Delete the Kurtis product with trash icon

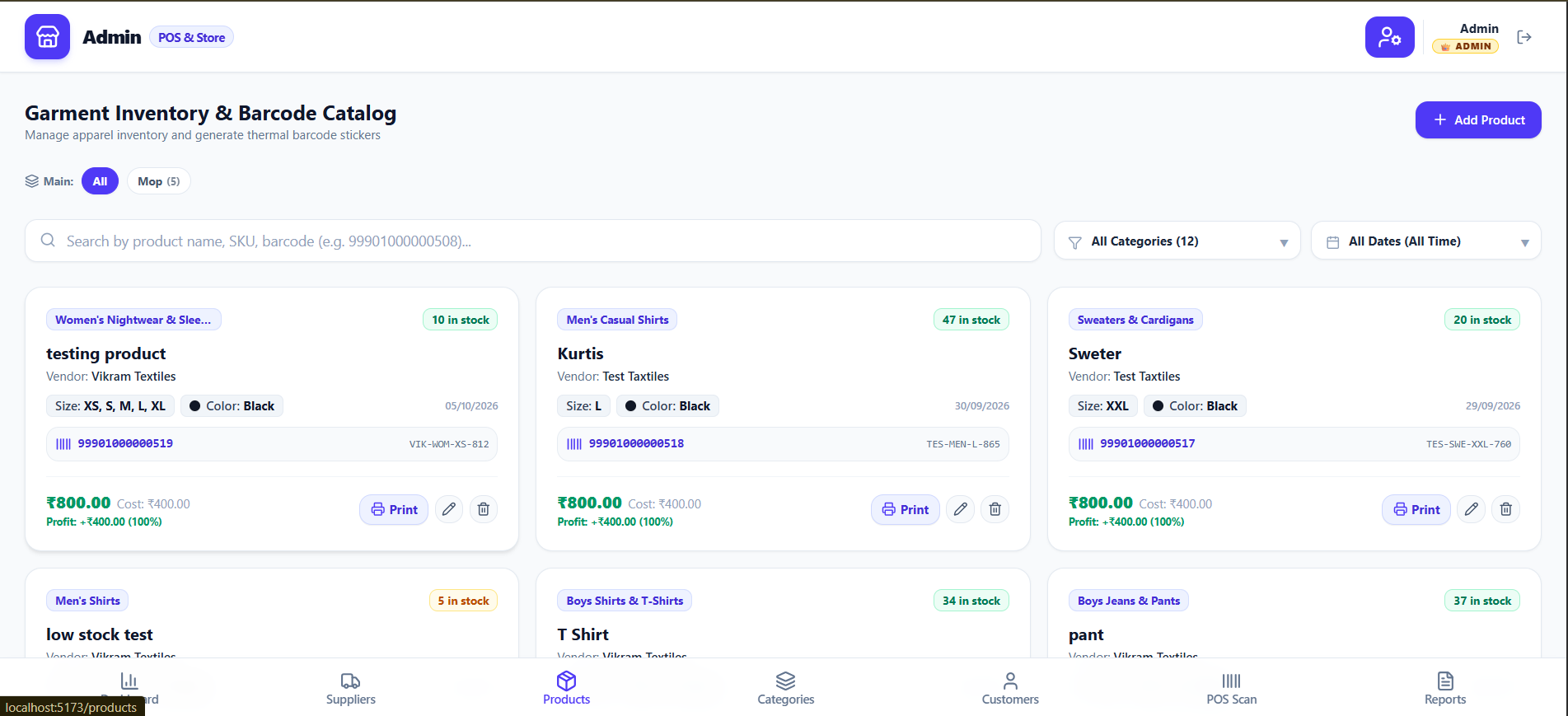point(995,509)
